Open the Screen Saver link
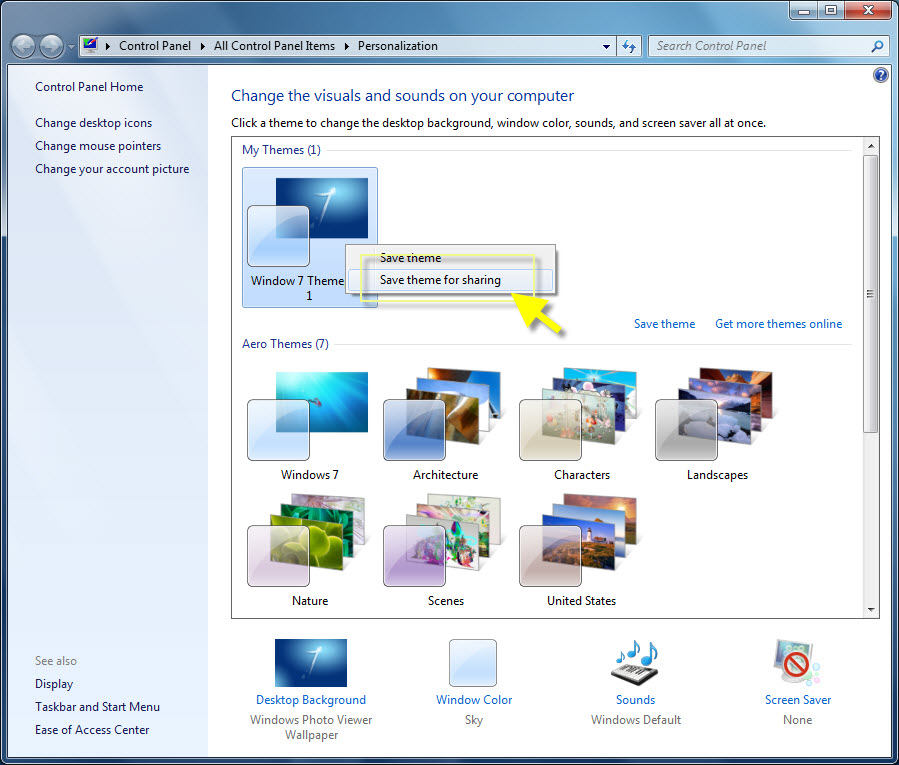 coord(798,700)
